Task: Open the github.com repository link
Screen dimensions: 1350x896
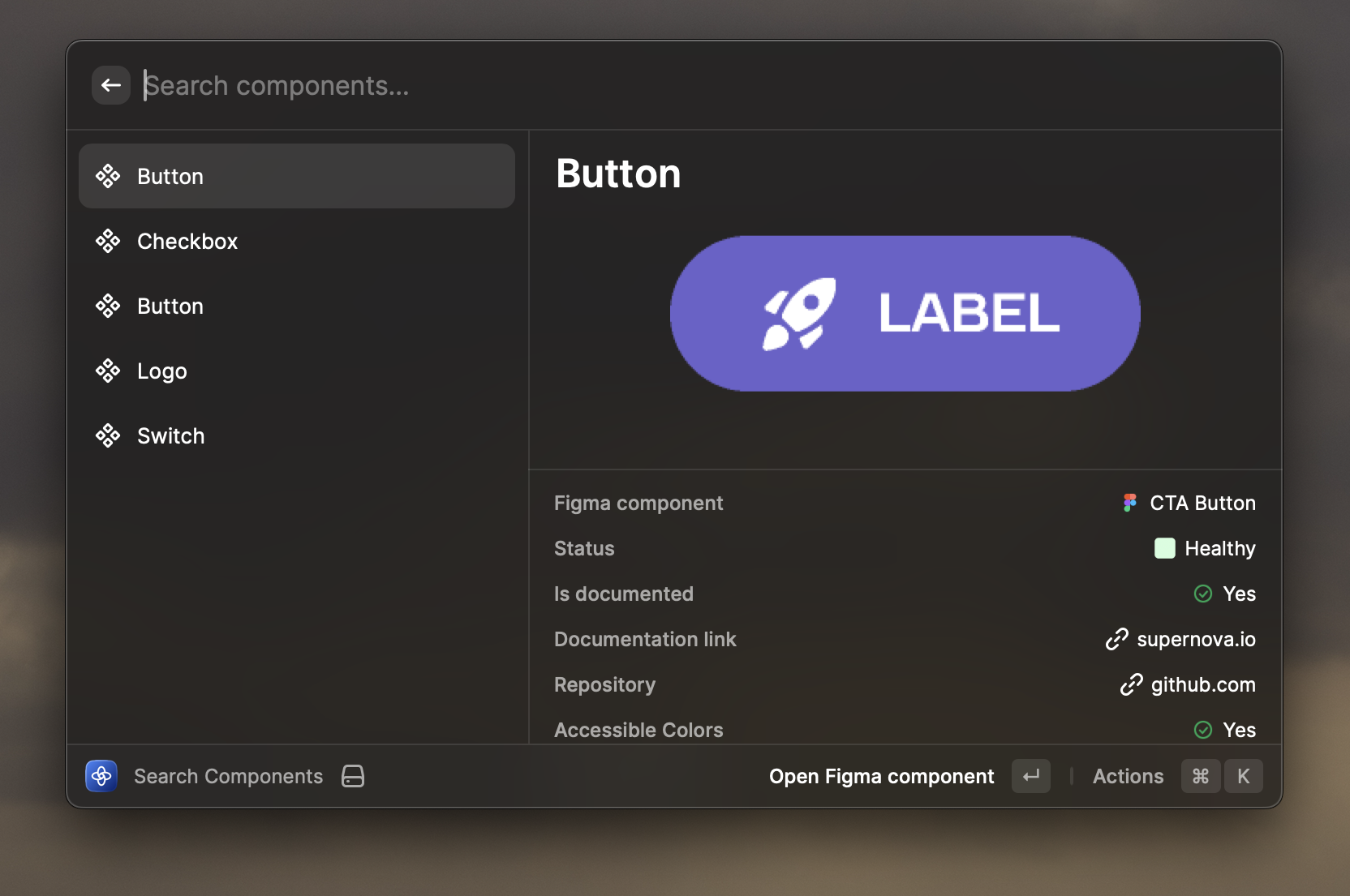Action: (1202, 685)
